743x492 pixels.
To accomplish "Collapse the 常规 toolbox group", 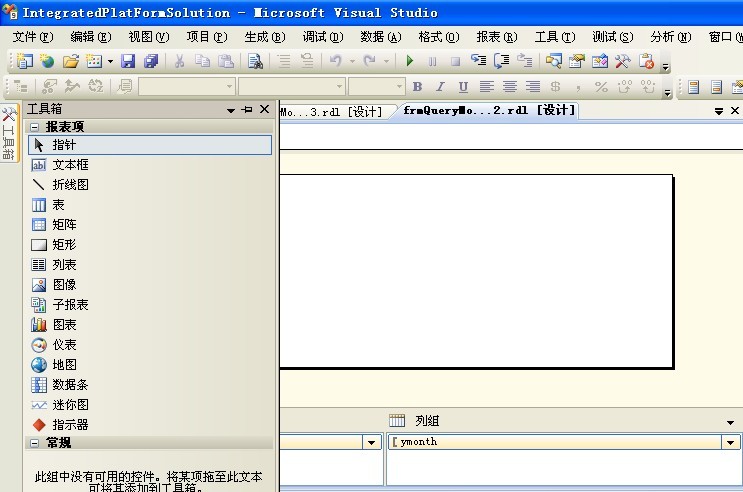I will [34, 443].
